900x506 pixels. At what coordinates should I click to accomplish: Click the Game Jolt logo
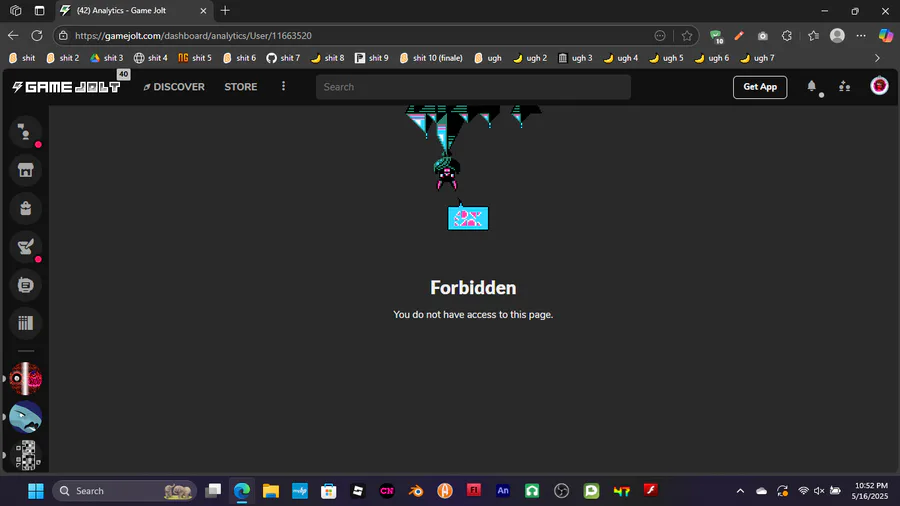point(66,87)
